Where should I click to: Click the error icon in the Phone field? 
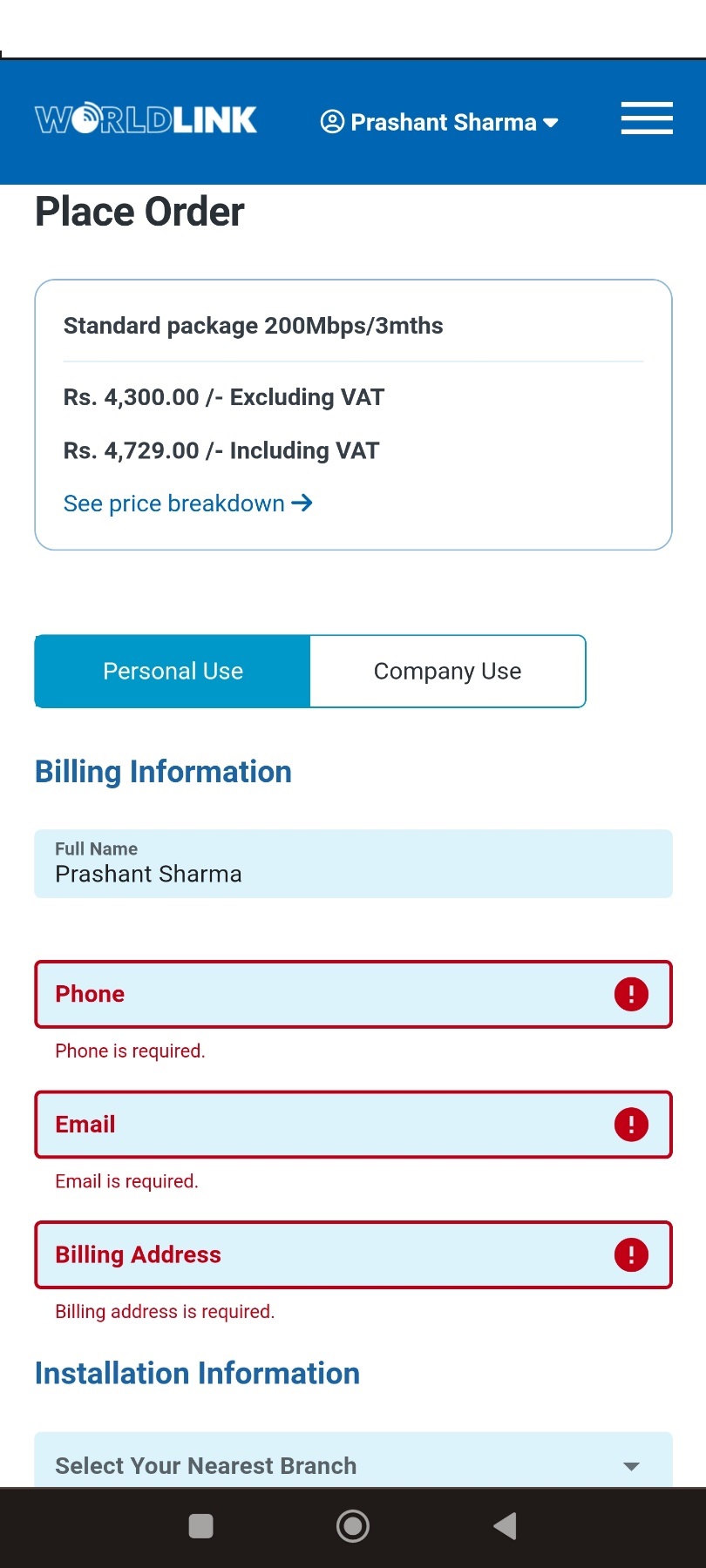(x=630, y=993)
